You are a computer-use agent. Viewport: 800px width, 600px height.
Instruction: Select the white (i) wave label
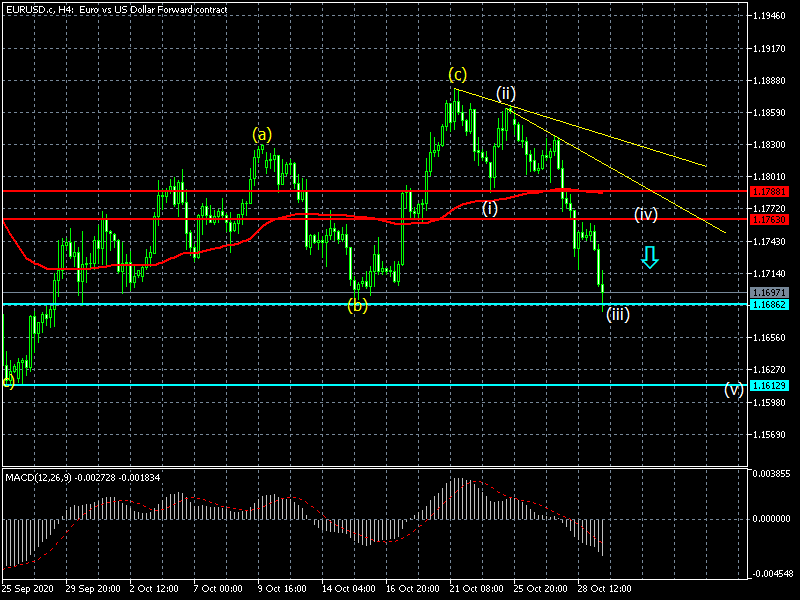(490, 208)
